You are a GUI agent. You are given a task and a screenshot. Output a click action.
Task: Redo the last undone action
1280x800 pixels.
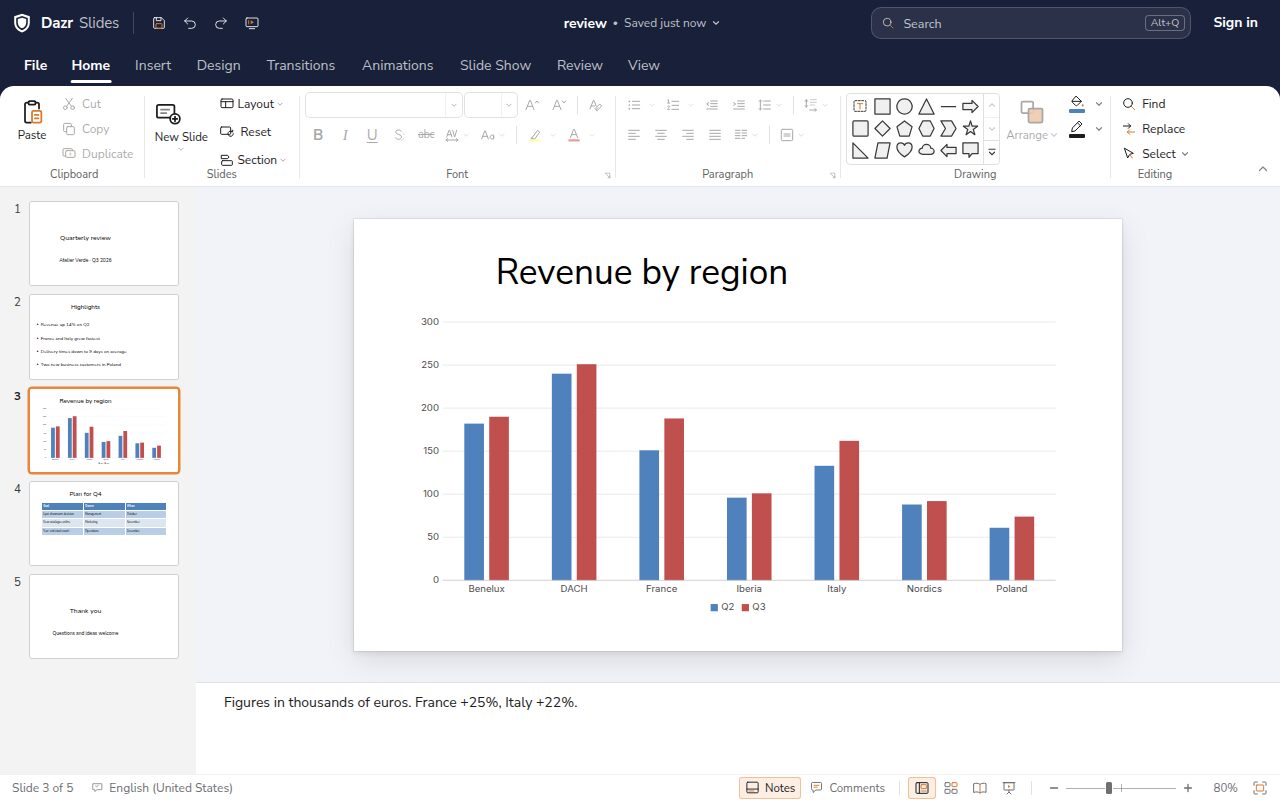(x=221, y=23)
